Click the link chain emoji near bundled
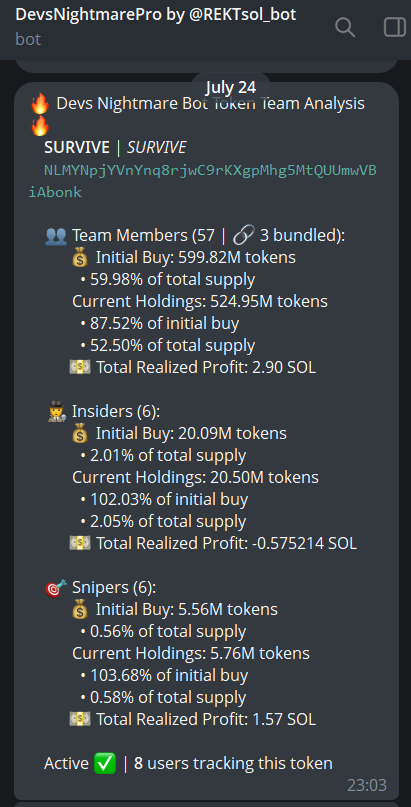The height and width of the screenshot is (807, 411). (242, 236)
